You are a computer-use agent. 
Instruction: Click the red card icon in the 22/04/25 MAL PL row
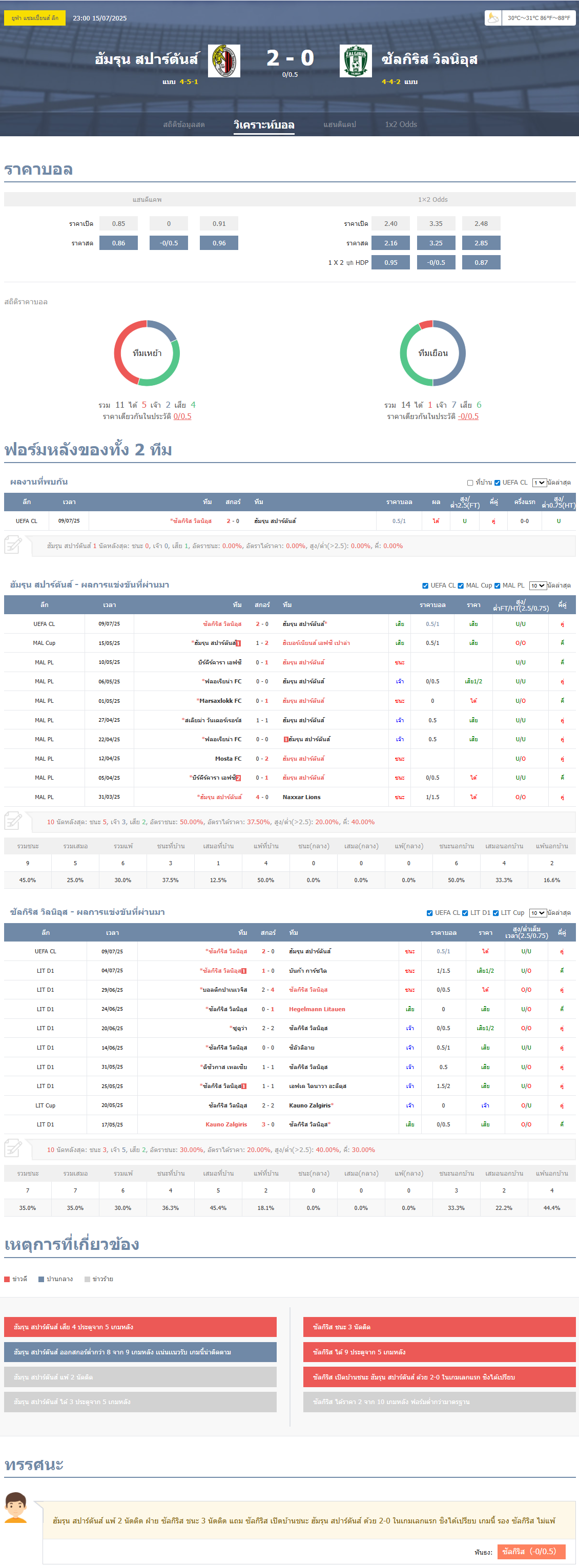click(286, 740)
